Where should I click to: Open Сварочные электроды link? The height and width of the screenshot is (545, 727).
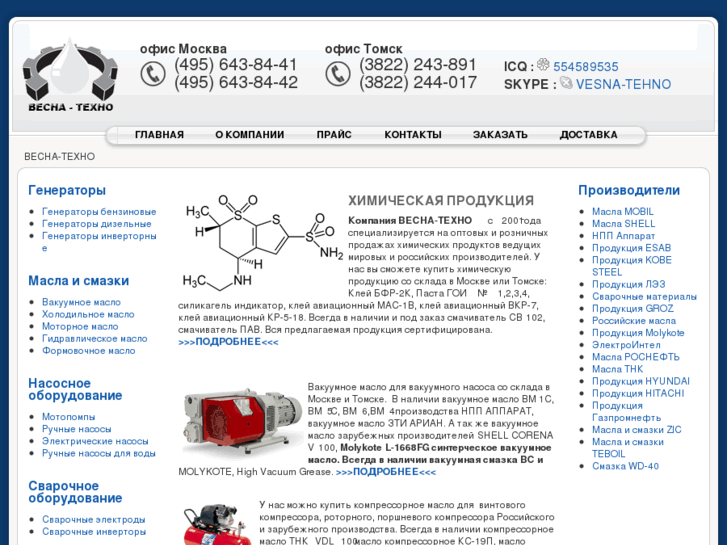point(94,519)
